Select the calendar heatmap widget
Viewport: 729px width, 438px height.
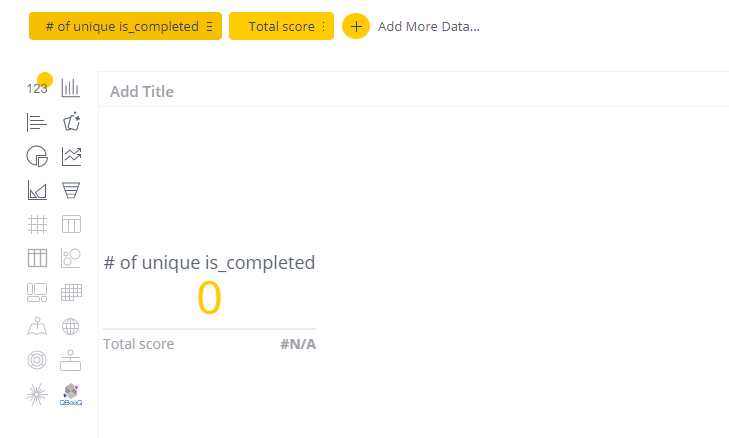click(71, 292)
